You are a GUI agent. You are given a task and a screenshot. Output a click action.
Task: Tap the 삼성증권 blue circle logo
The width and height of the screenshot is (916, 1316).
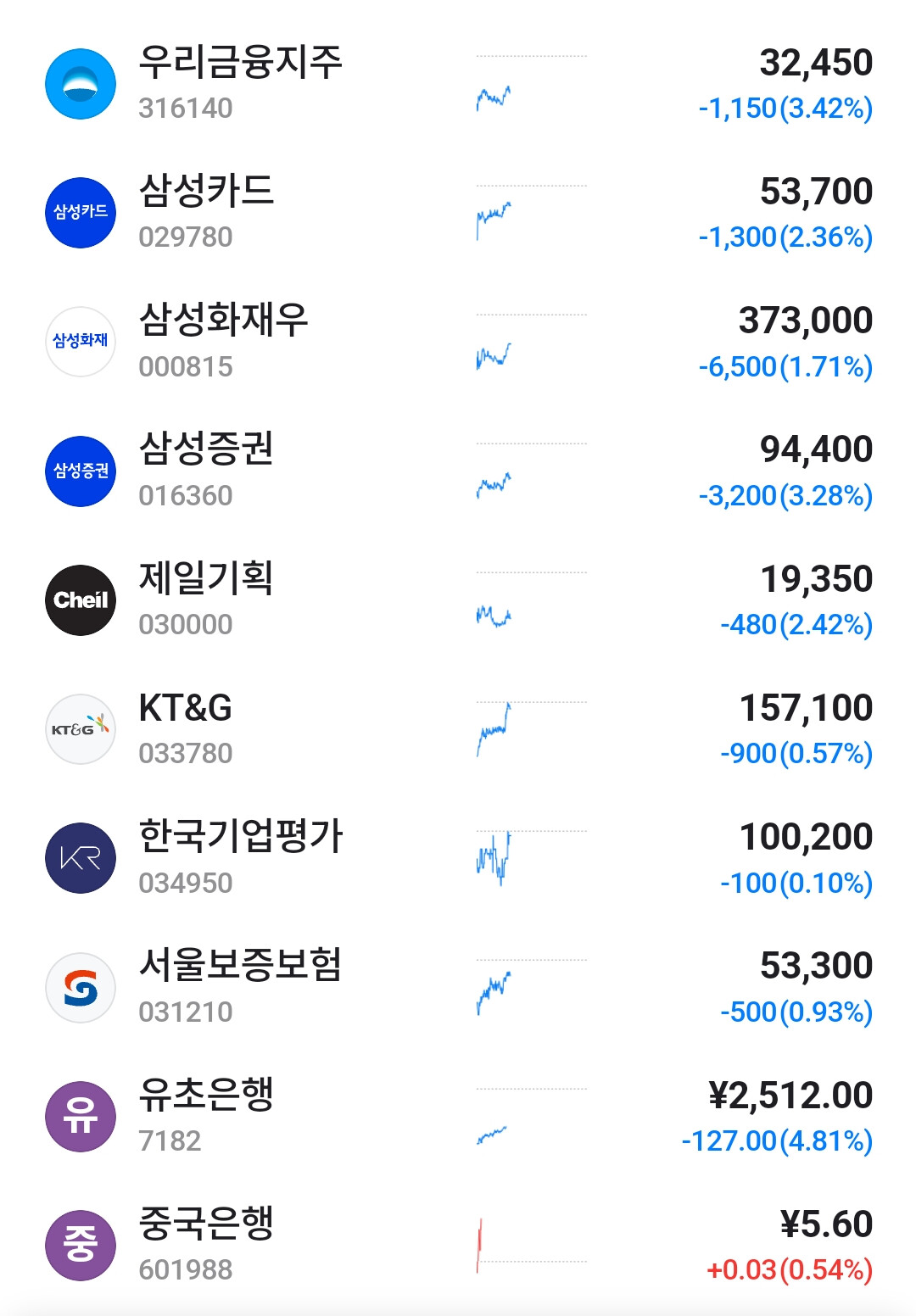[x=81, y=471]
